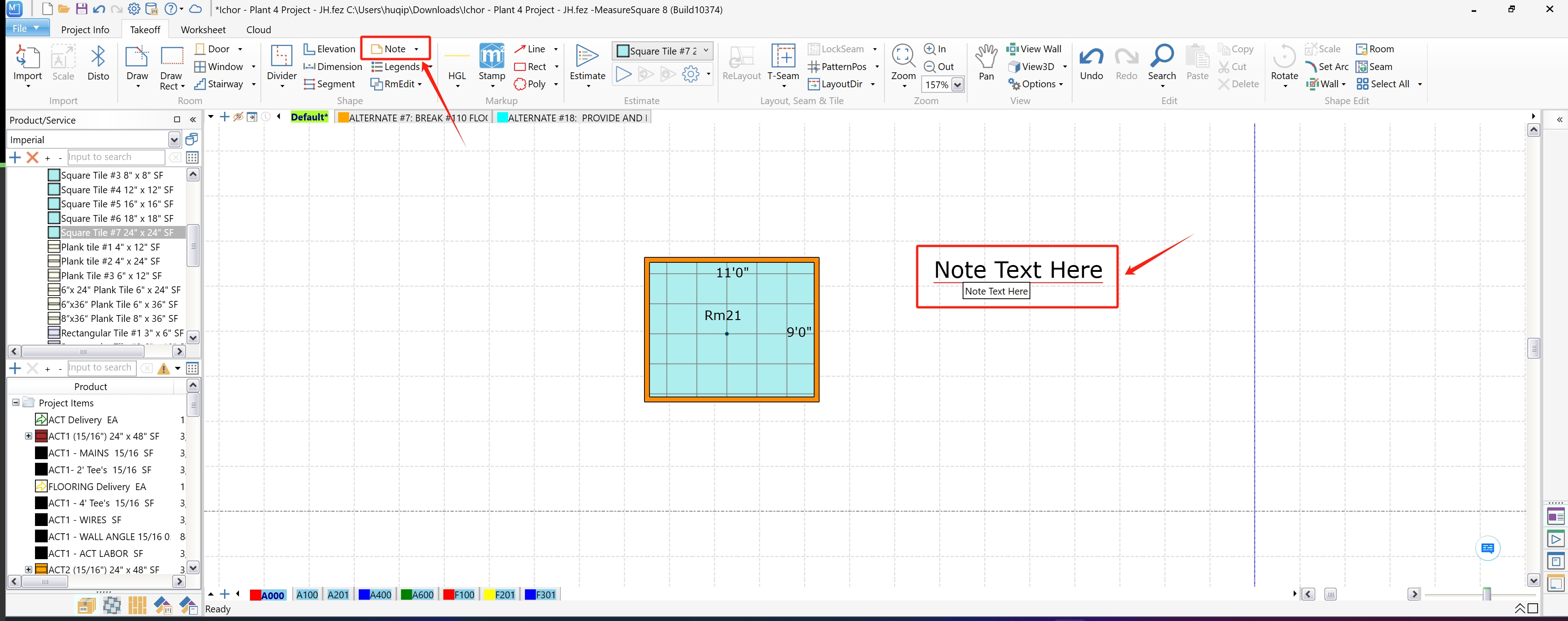Open the zoom percentage dropdown
Viewport: 1568px width, 621px height.
point(958,85)
